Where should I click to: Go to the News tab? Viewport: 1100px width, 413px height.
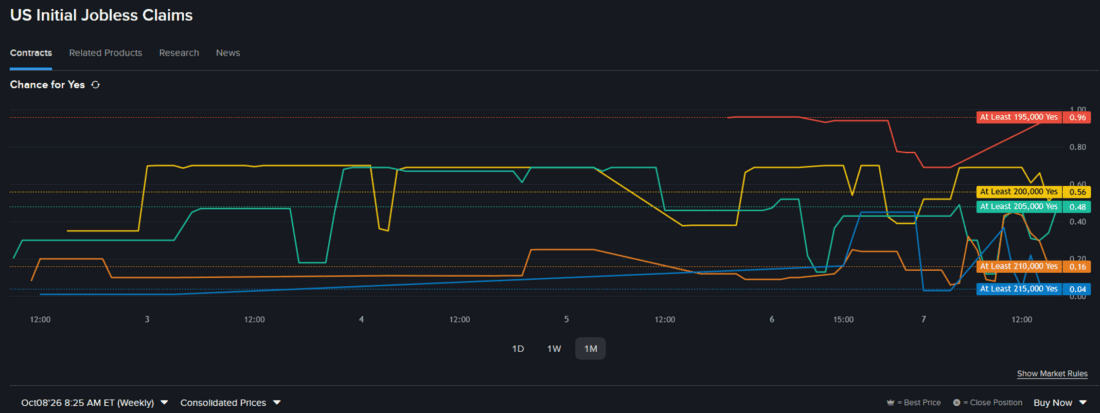[228, 53]
